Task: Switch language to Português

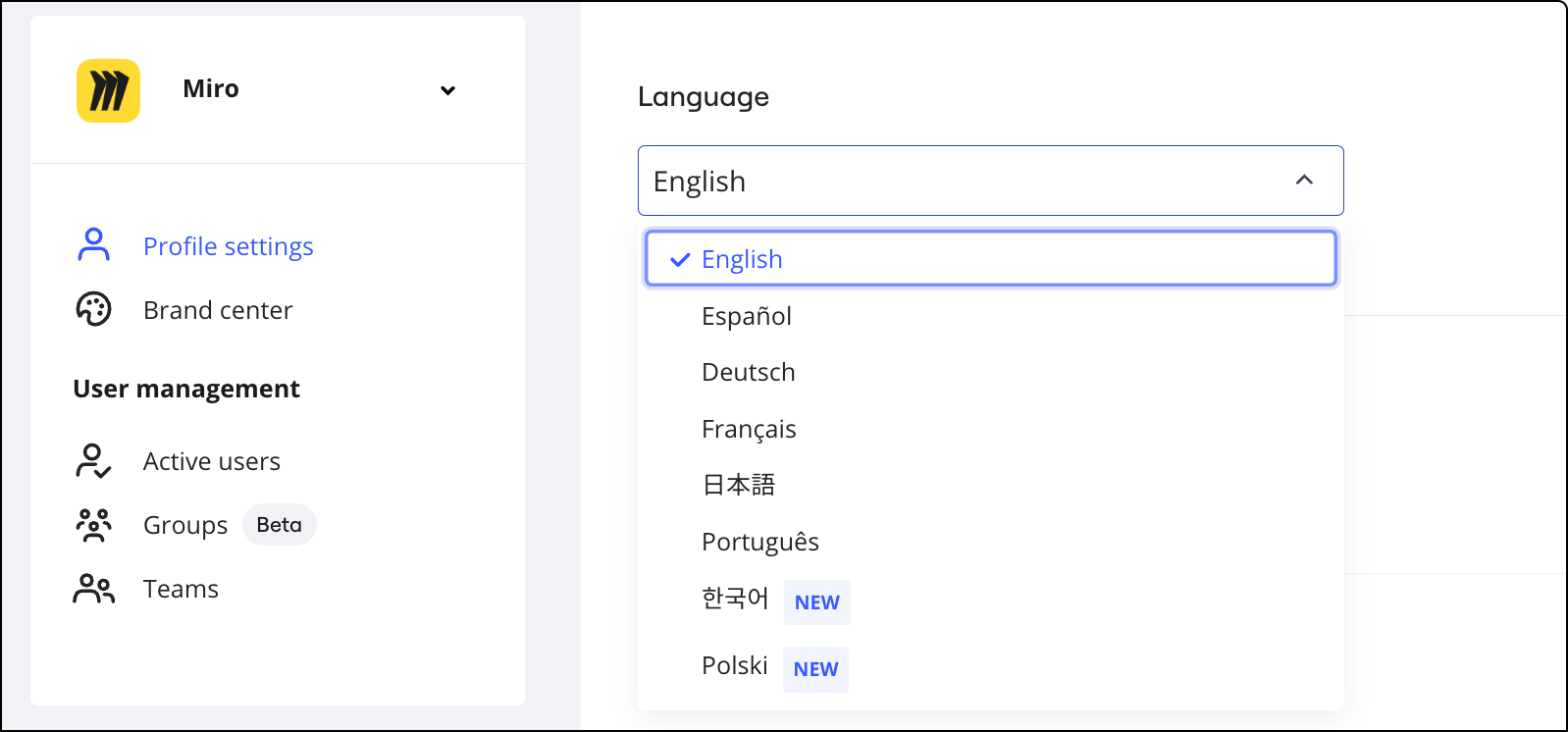Action: (760, 542)
